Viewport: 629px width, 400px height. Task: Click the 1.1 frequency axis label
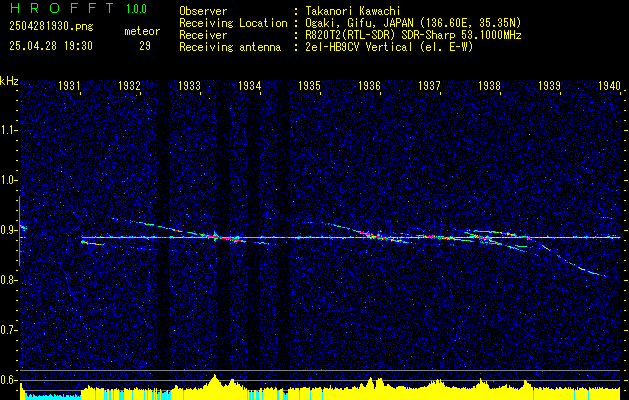point(9,130)
